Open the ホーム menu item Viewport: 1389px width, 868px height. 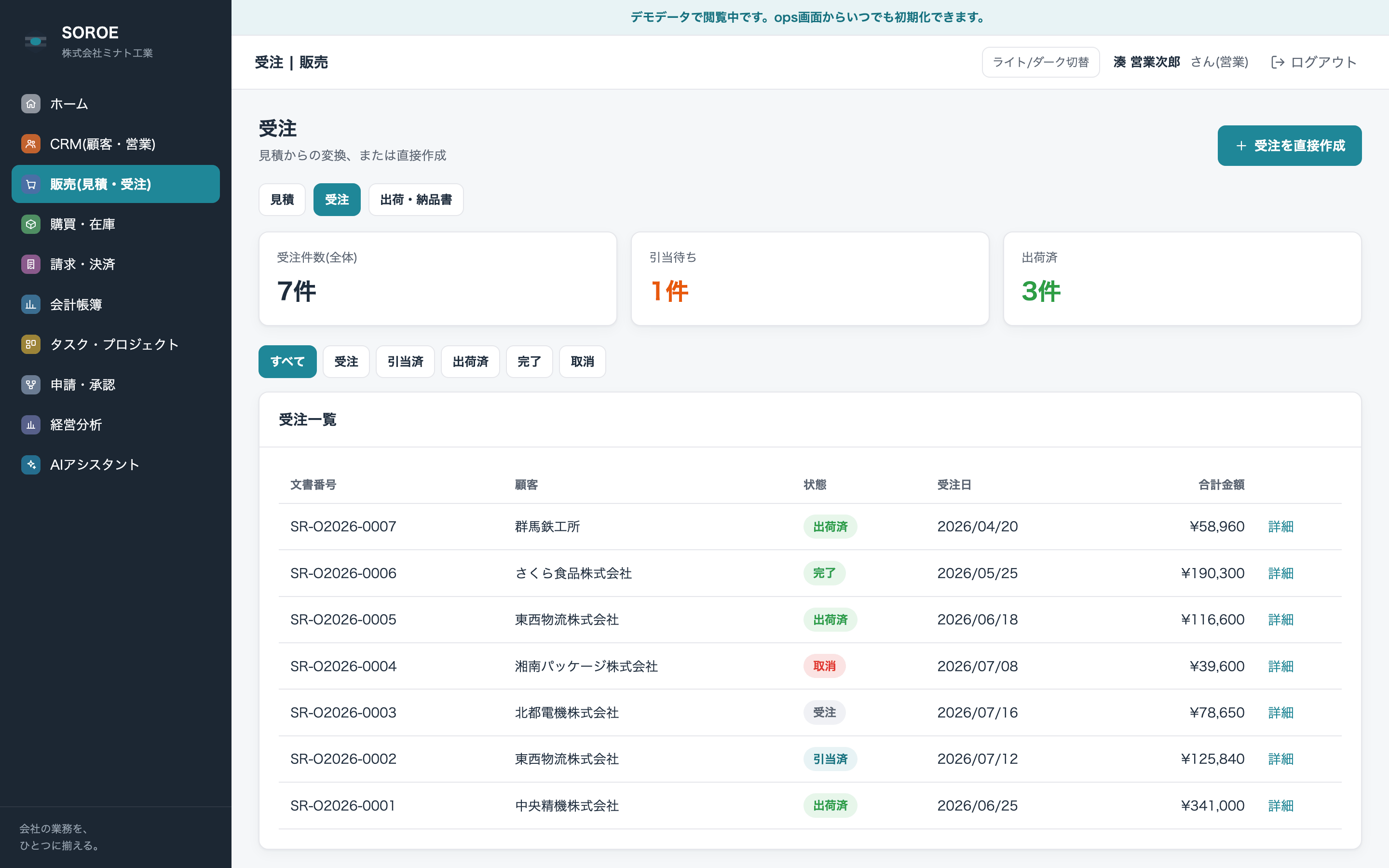point(115,104)
